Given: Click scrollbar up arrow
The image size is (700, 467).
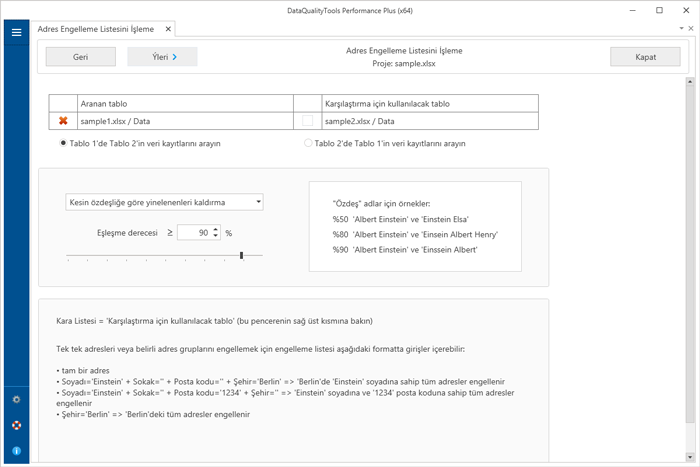Looking at the screenshot, I should click(x=690, y=82).
